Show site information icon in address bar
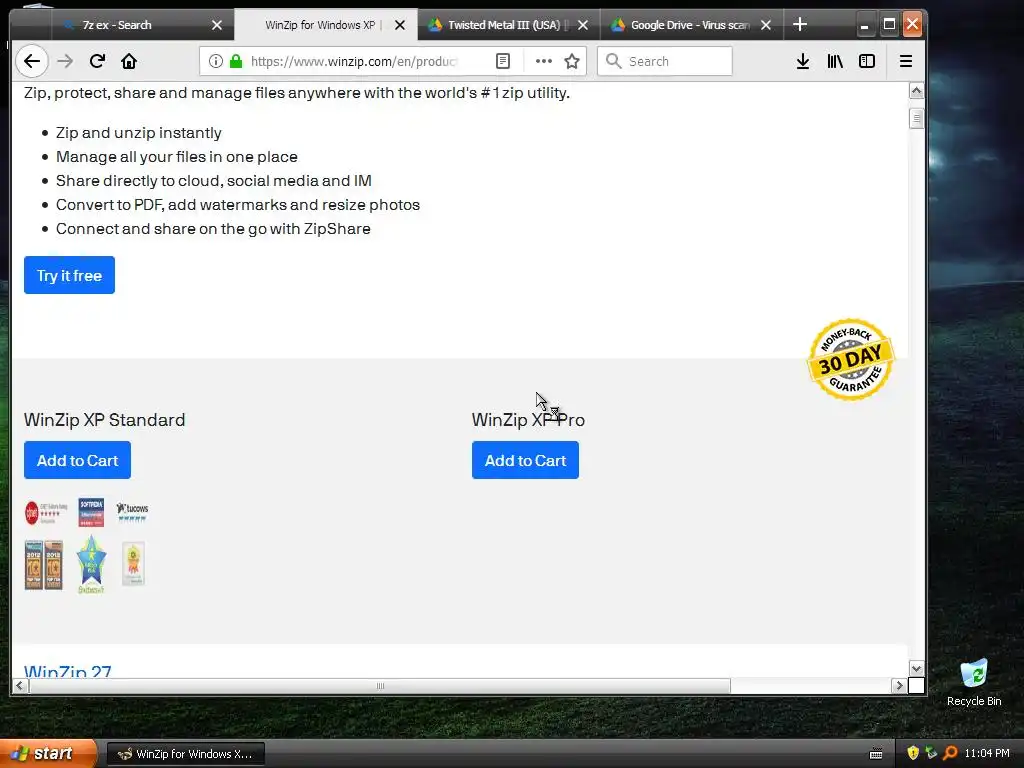 [x=216, y=61]
